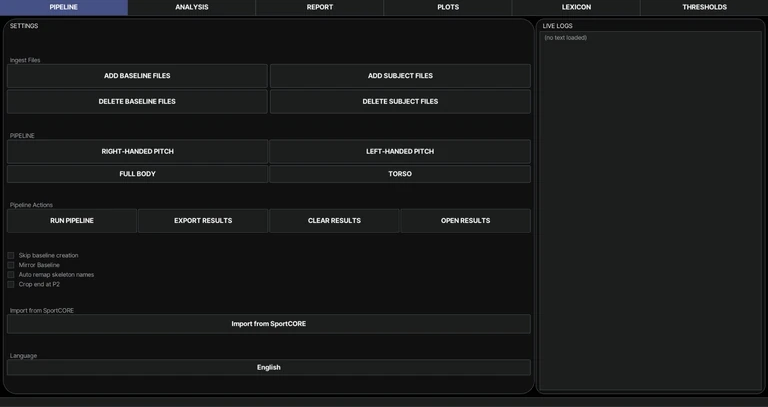Select DELETE BASELINE FILES
The height and width of the screenshot is (407, 768).
pos(137,101)
